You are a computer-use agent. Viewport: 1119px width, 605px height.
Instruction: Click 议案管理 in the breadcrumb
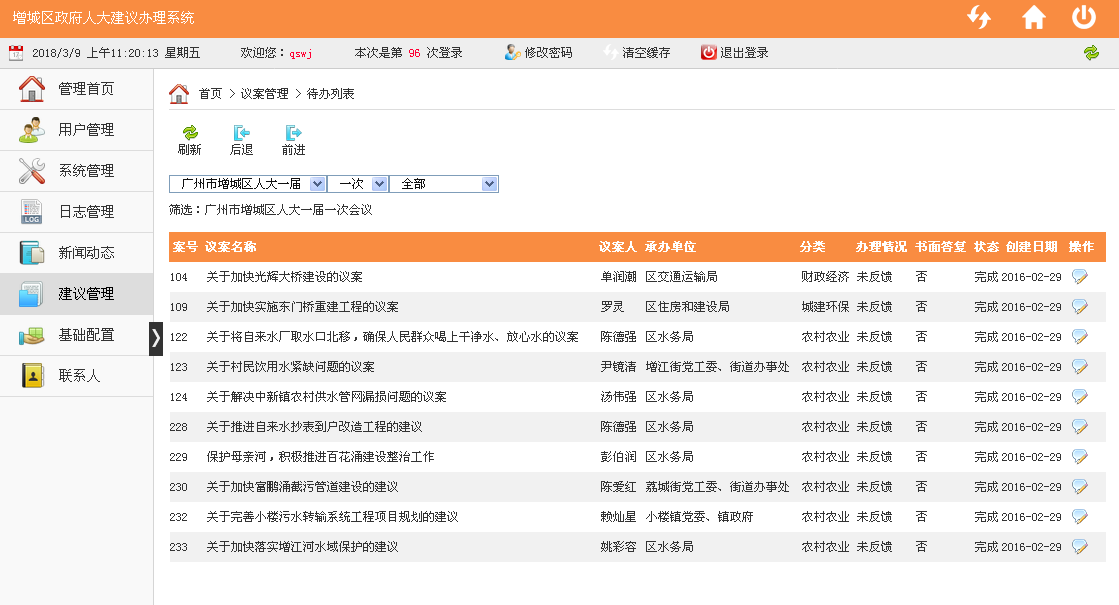tap(265, 94)
